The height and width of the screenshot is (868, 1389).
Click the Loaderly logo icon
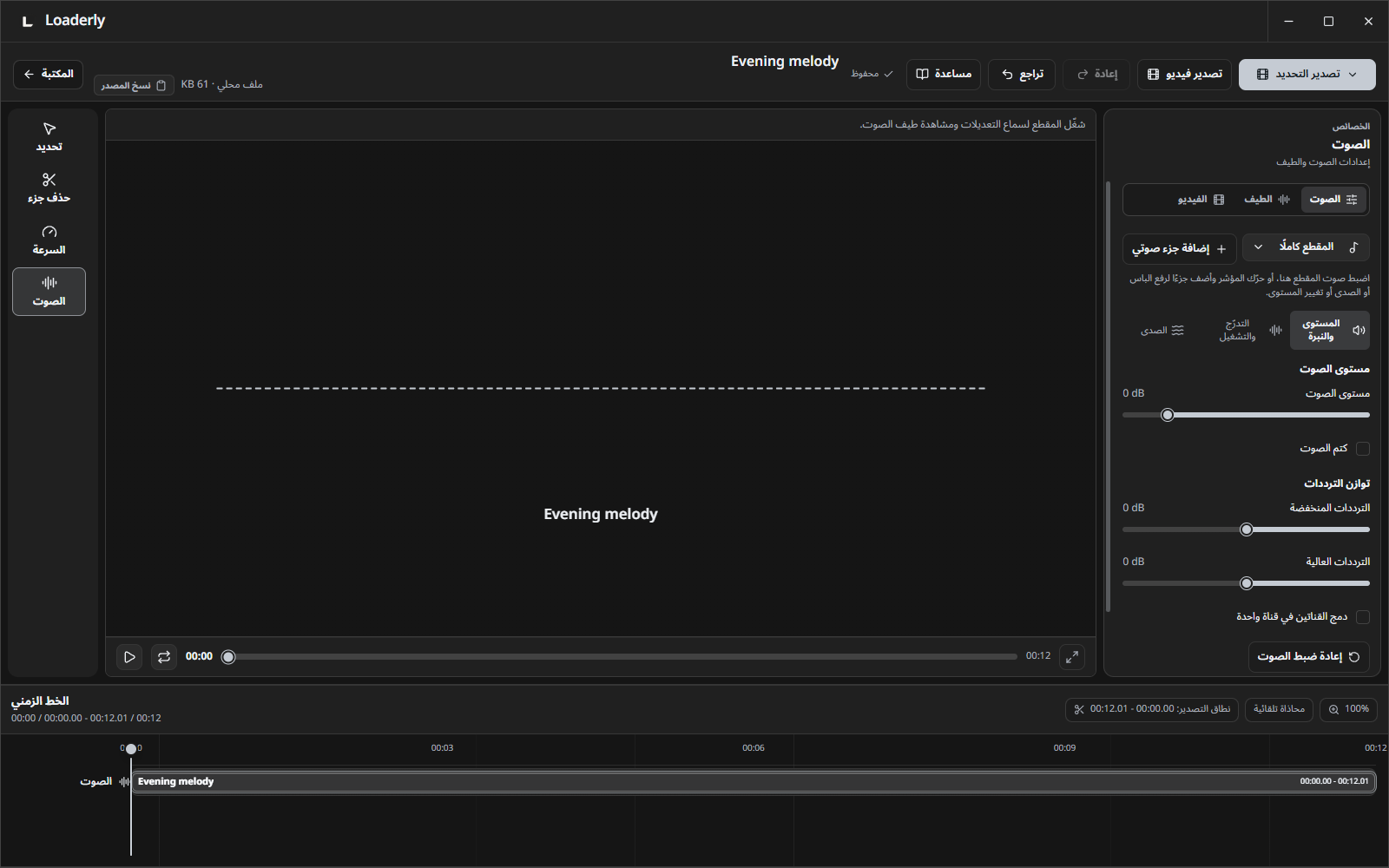(x=28, y=21)
